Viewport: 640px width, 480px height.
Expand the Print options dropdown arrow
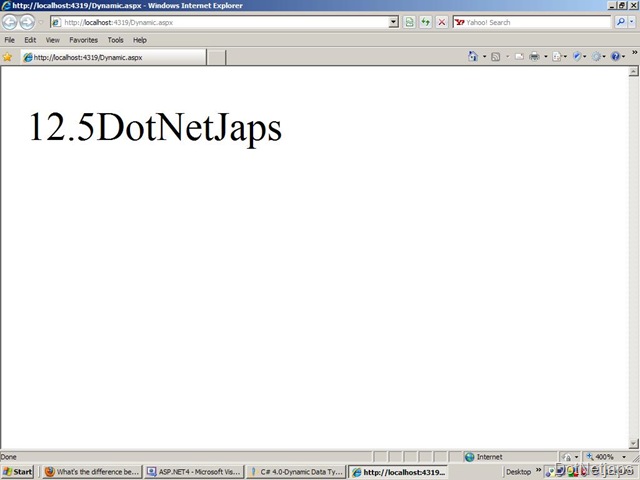pyautogui.click(x=546, y=57)
